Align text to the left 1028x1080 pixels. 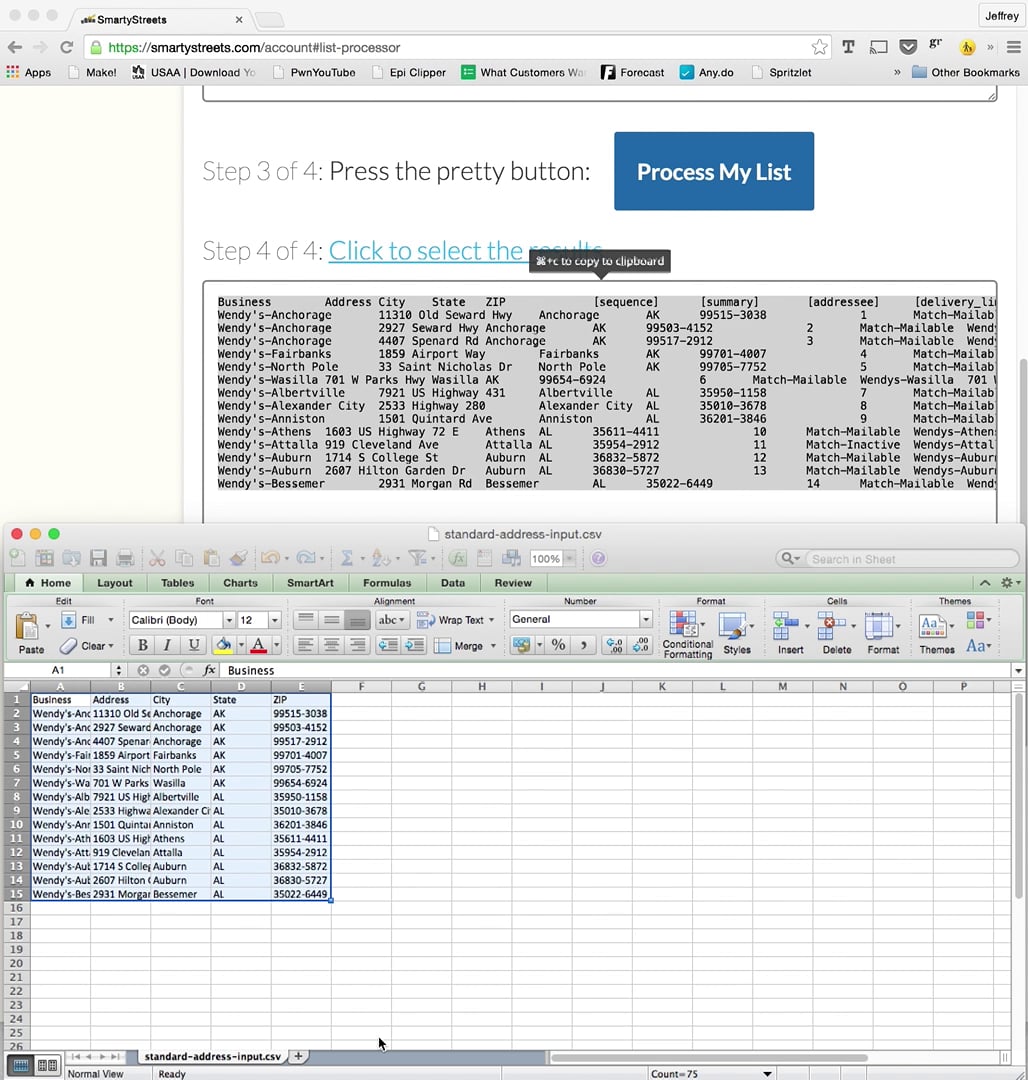306,645
